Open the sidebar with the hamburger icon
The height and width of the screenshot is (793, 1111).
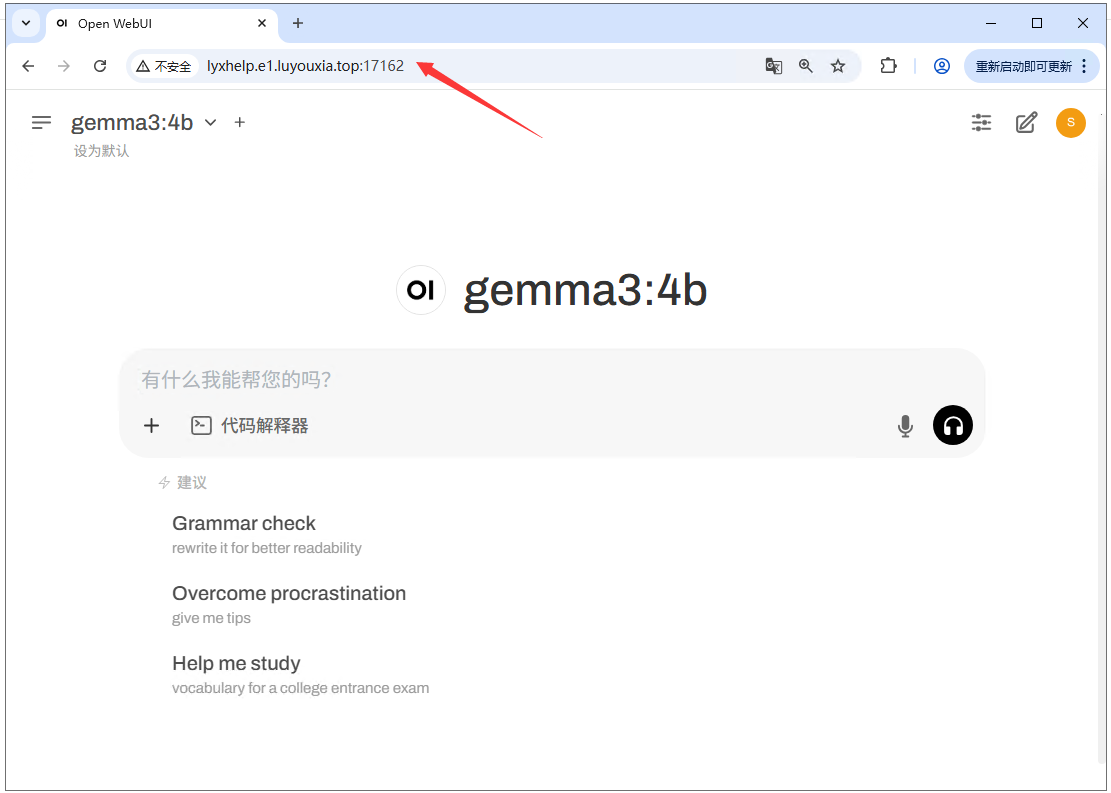point(41,122)
